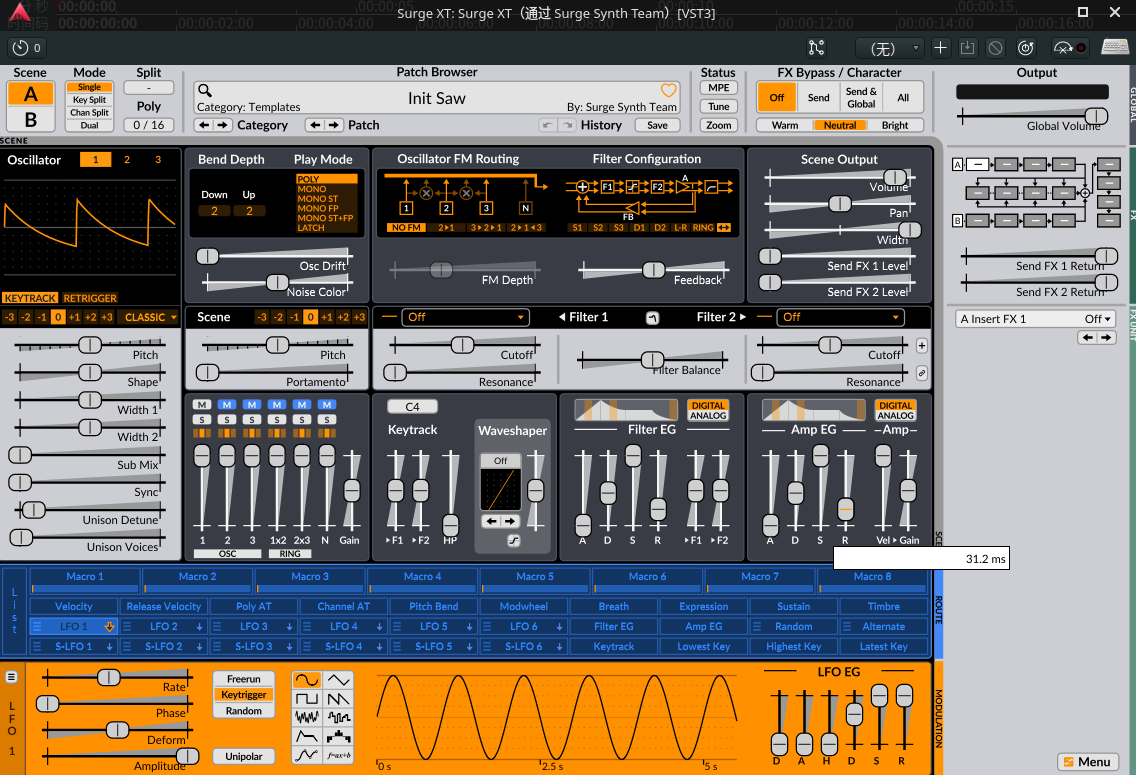Click the waveshaper curve icon below arrows

tap(514, 540)
